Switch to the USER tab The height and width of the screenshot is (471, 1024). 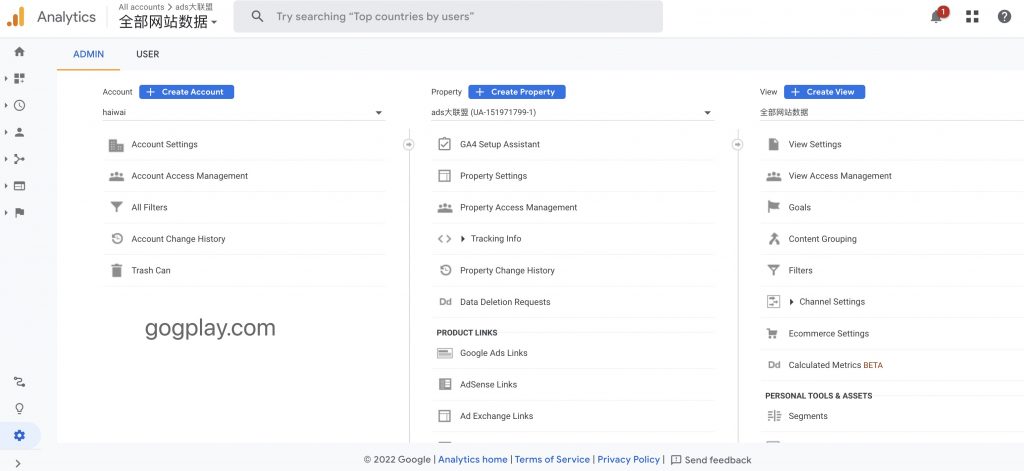click(x=148, y=54)
